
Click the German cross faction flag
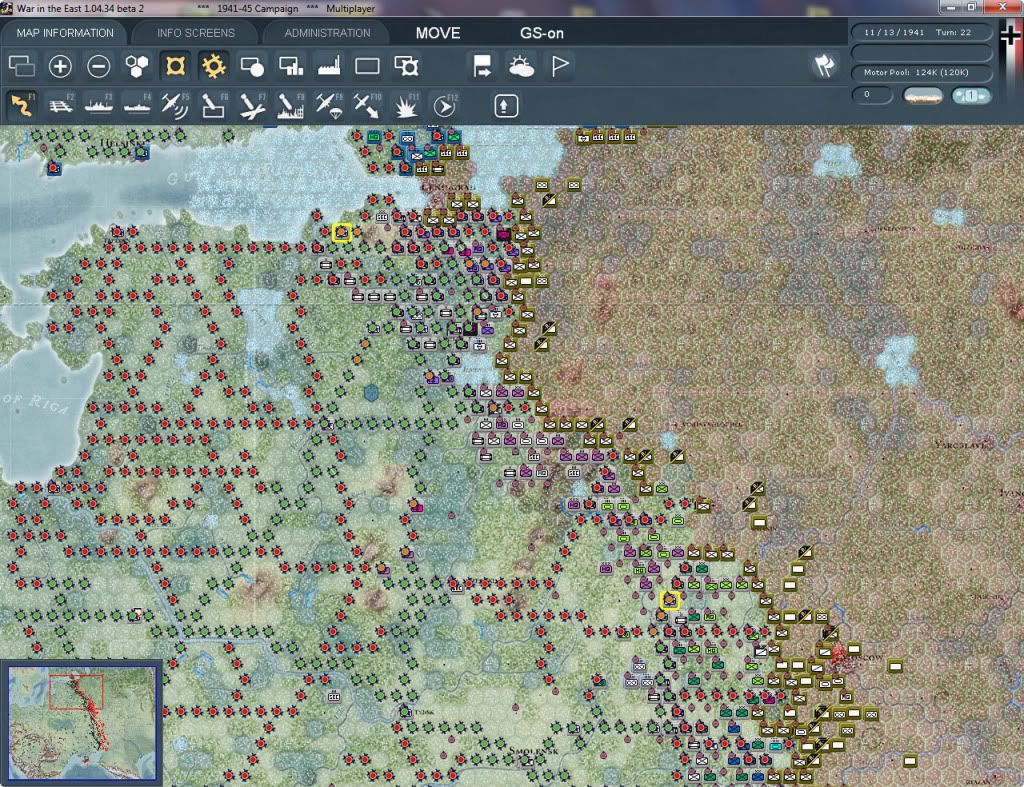(x=1011, y=35)
